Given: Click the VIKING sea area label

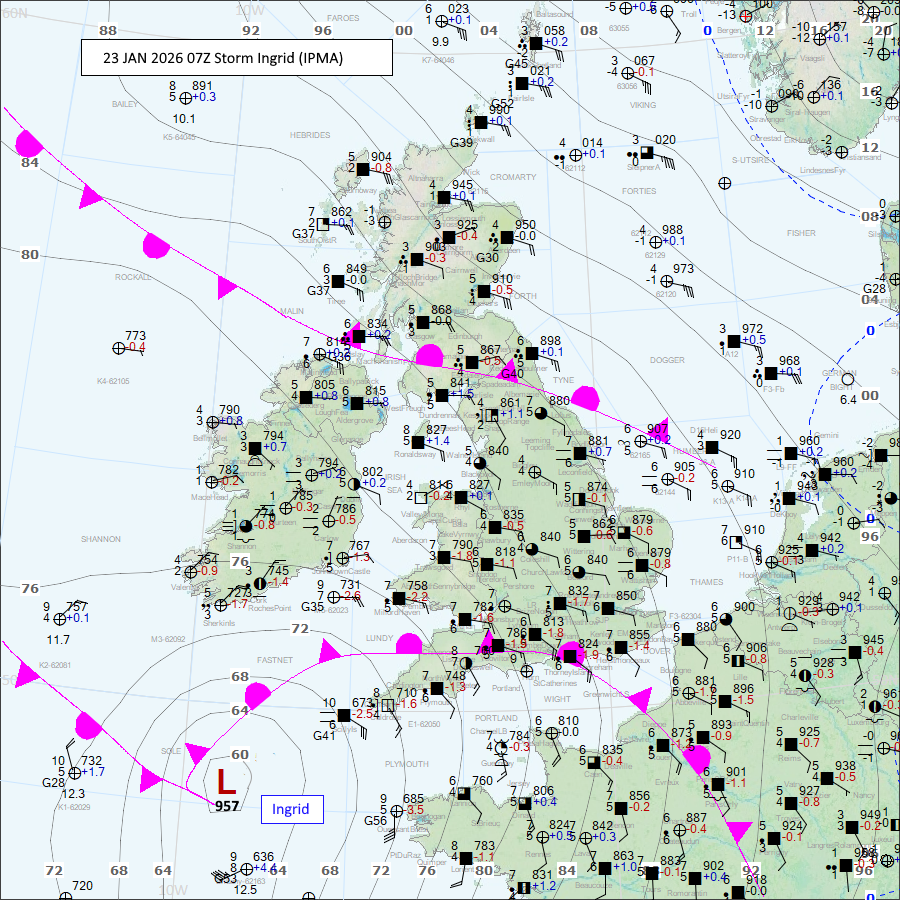Looking at the screenshot, I should (643, 105).
